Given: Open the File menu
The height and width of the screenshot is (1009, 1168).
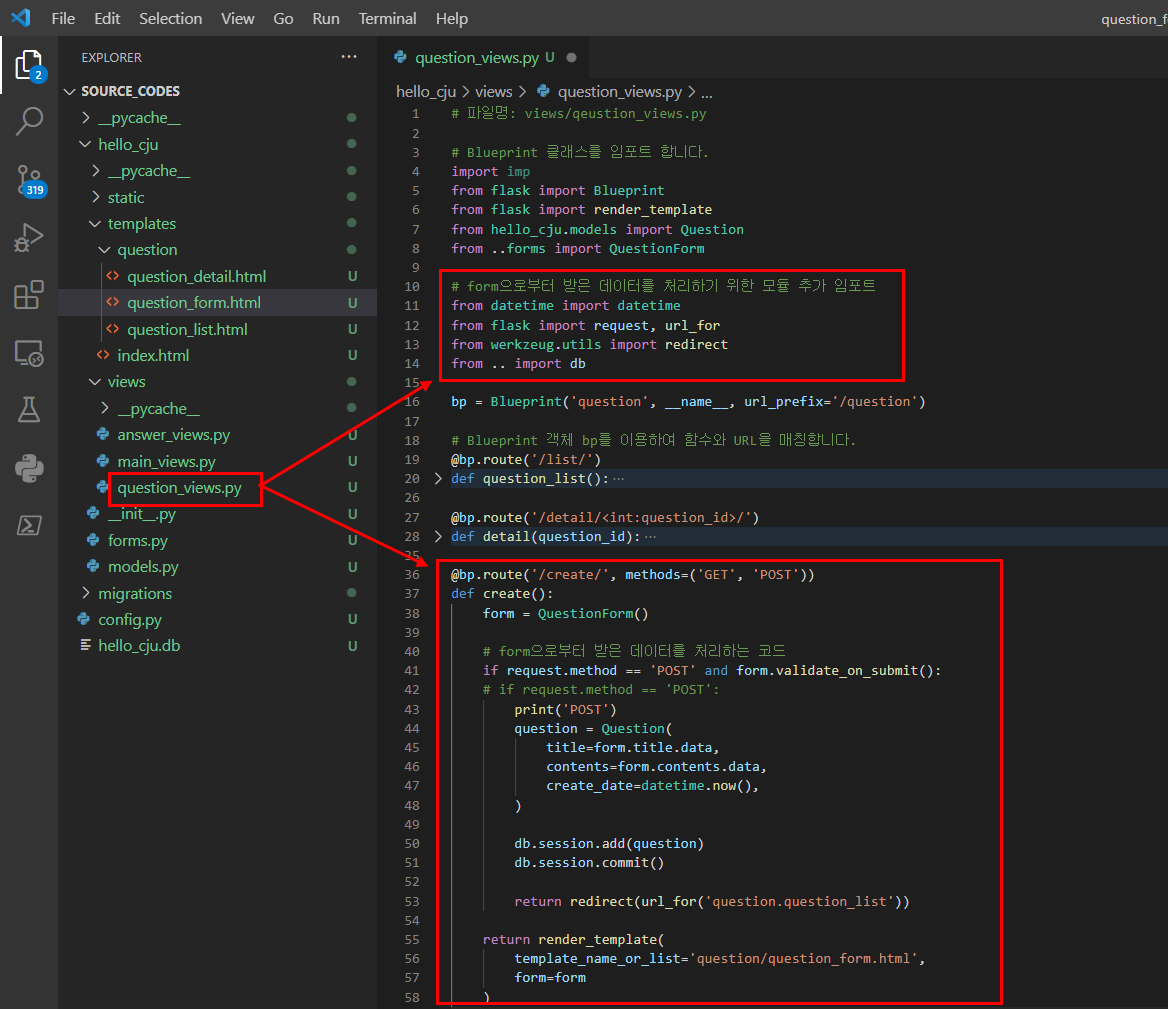Looking at the screenshot, I should tap(63, 19).
